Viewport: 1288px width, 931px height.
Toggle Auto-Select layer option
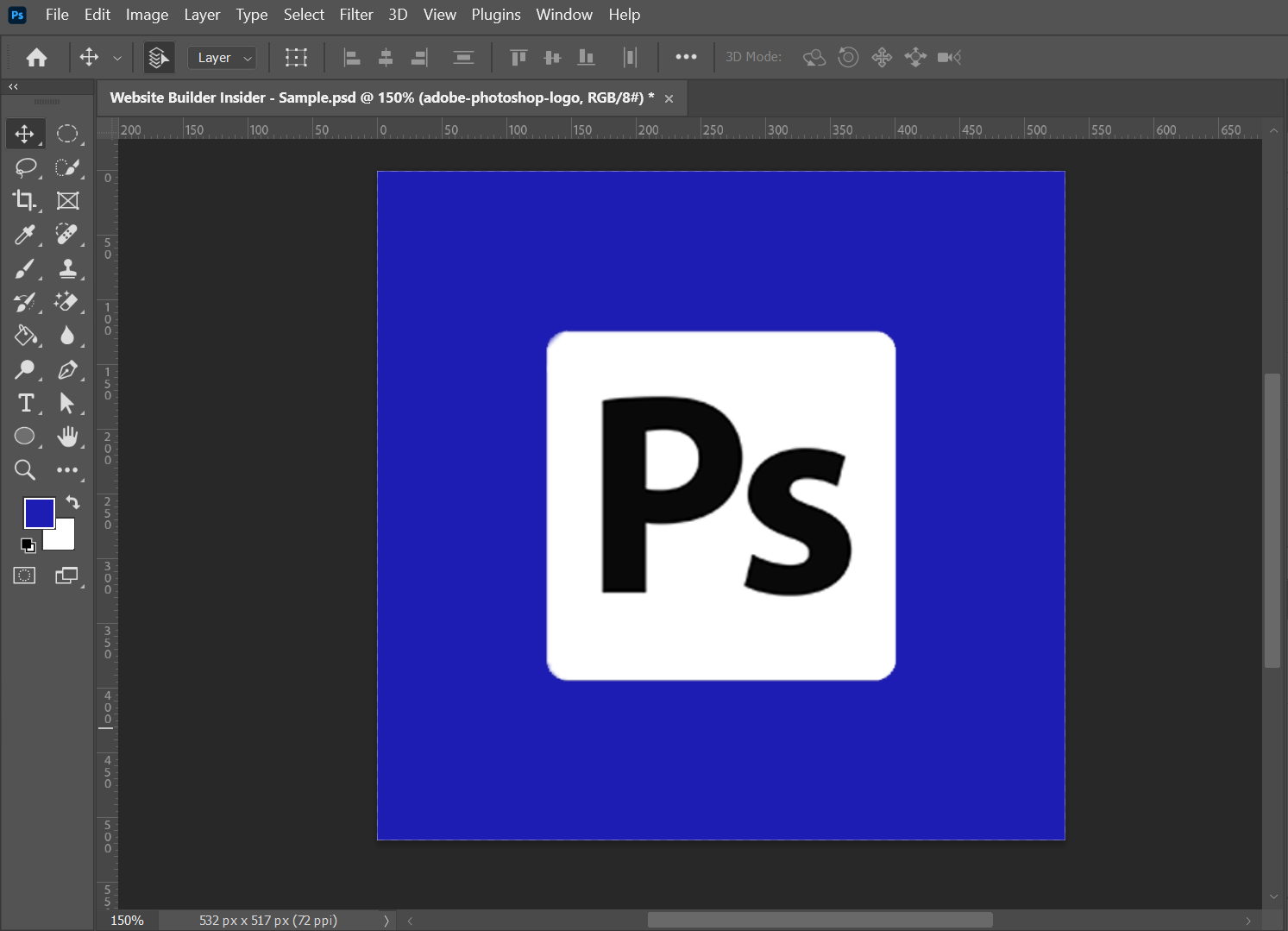pyautogui.click(x=158, y=58)
